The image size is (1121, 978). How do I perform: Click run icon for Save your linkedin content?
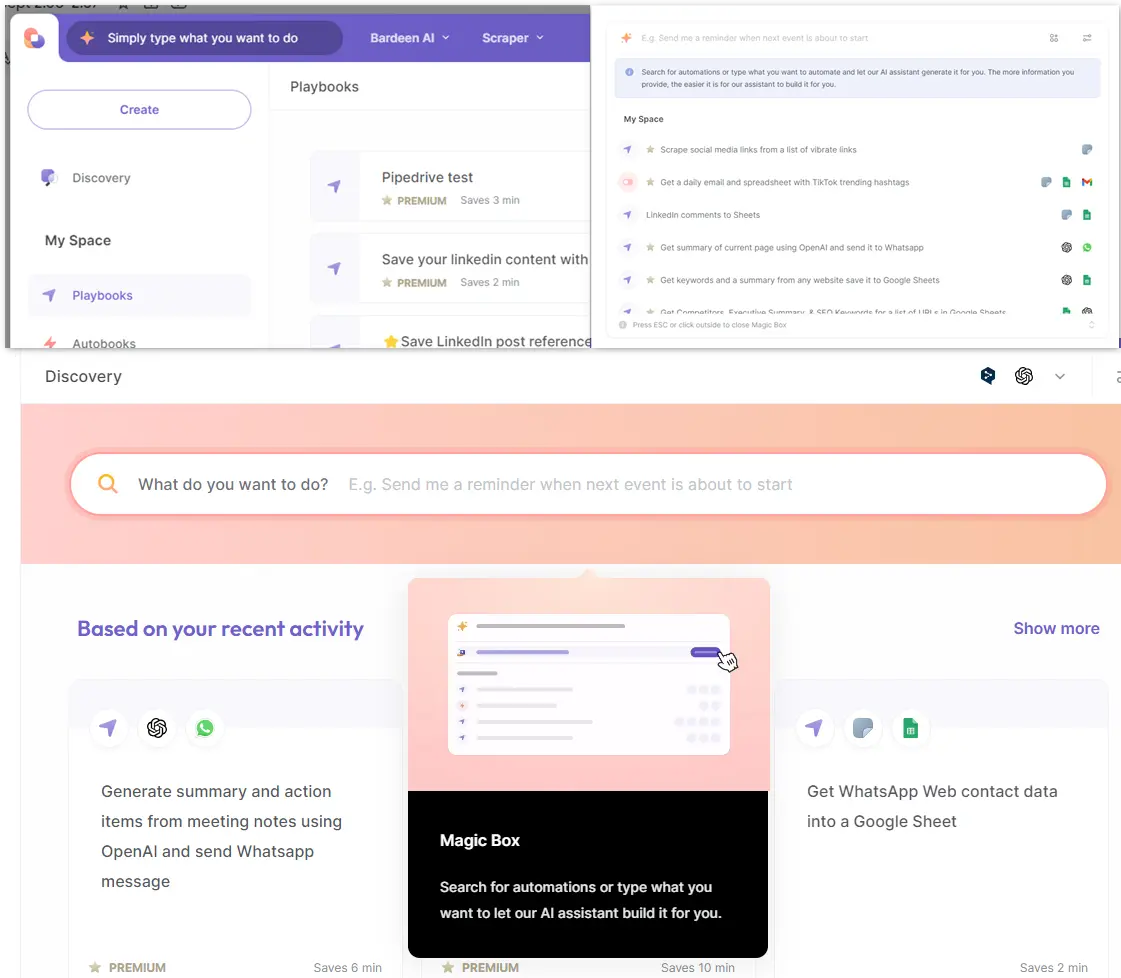[x=334, y=268]
